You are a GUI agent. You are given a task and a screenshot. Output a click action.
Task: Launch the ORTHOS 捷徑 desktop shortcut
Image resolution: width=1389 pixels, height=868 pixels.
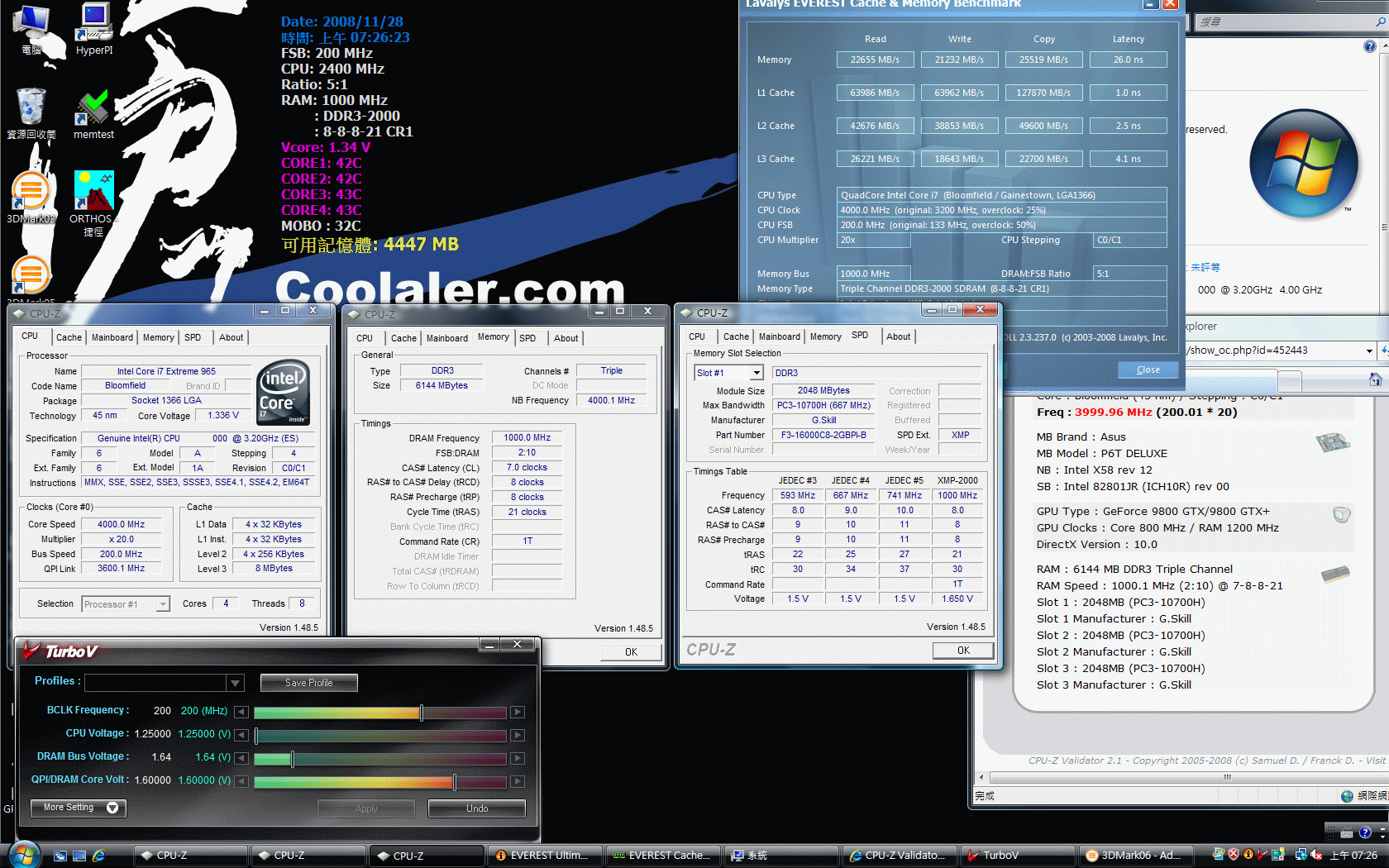click(x=93, y=203)
